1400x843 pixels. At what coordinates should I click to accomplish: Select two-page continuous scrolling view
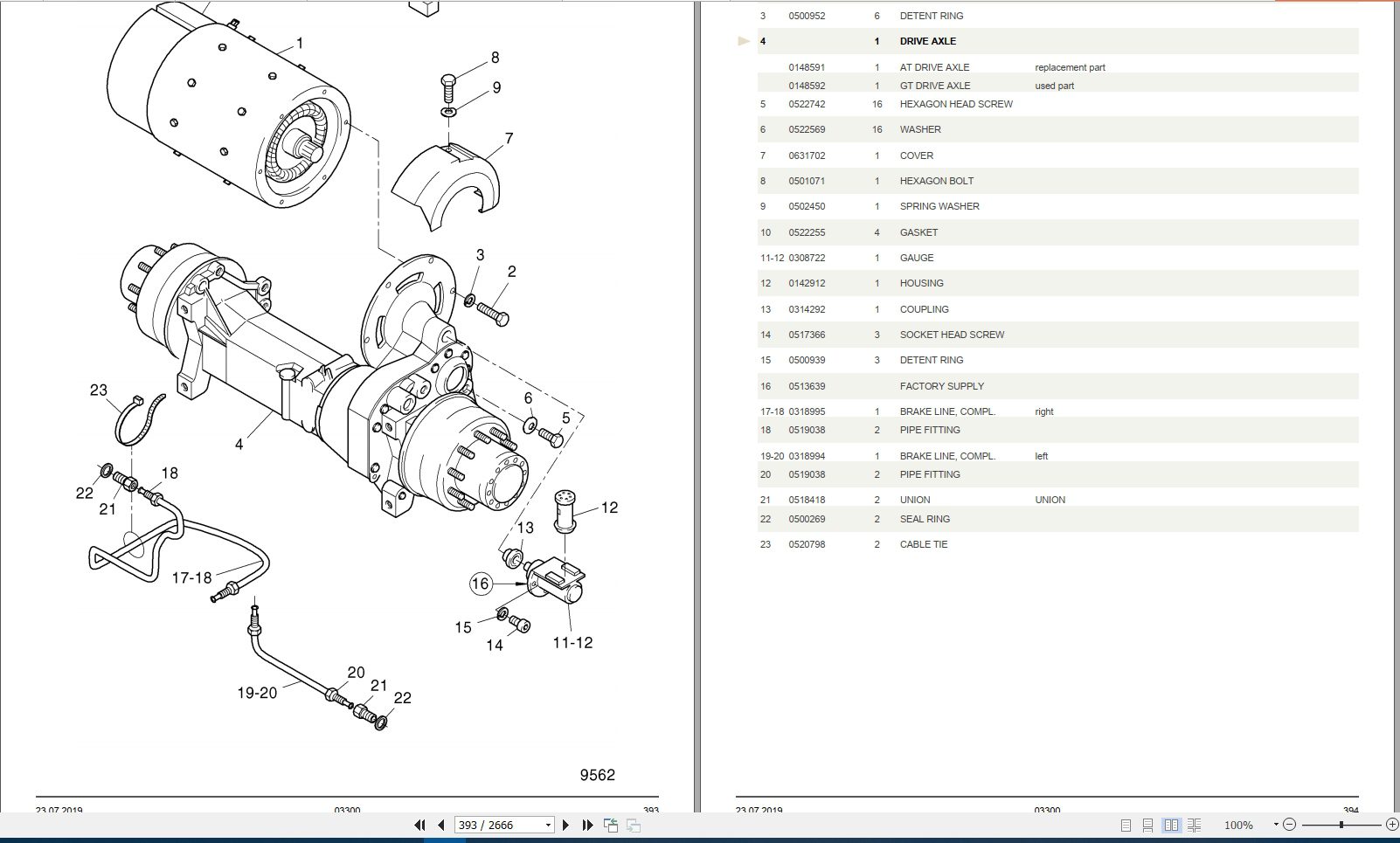[1195, 825]
